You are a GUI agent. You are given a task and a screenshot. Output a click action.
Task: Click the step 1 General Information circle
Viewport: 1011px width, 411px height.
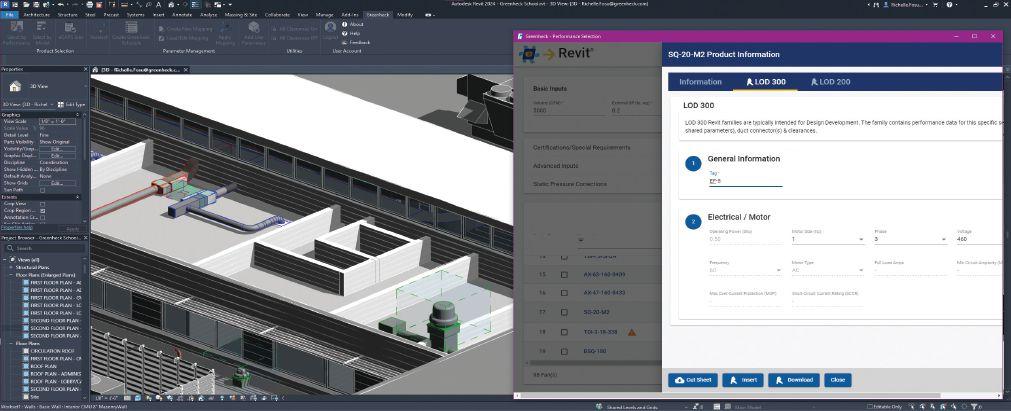point(693,165)
